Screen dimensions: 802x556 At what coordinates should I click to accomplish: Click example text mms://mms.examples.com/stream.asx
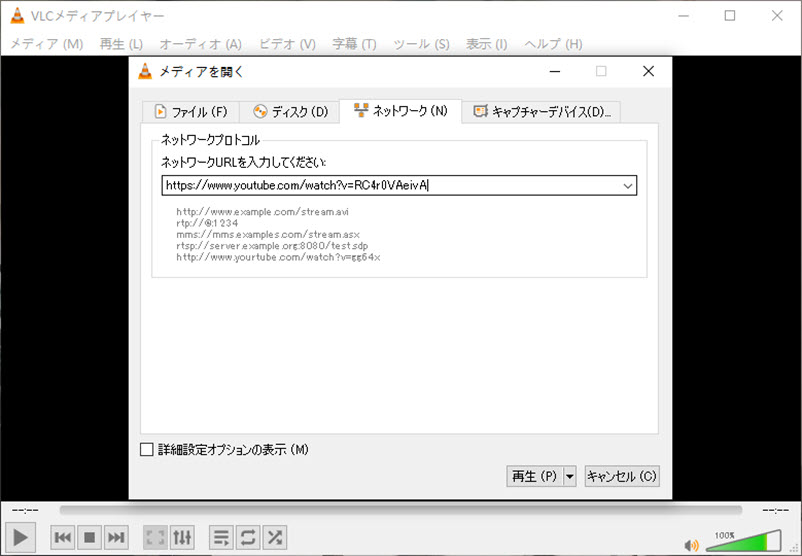268,234
